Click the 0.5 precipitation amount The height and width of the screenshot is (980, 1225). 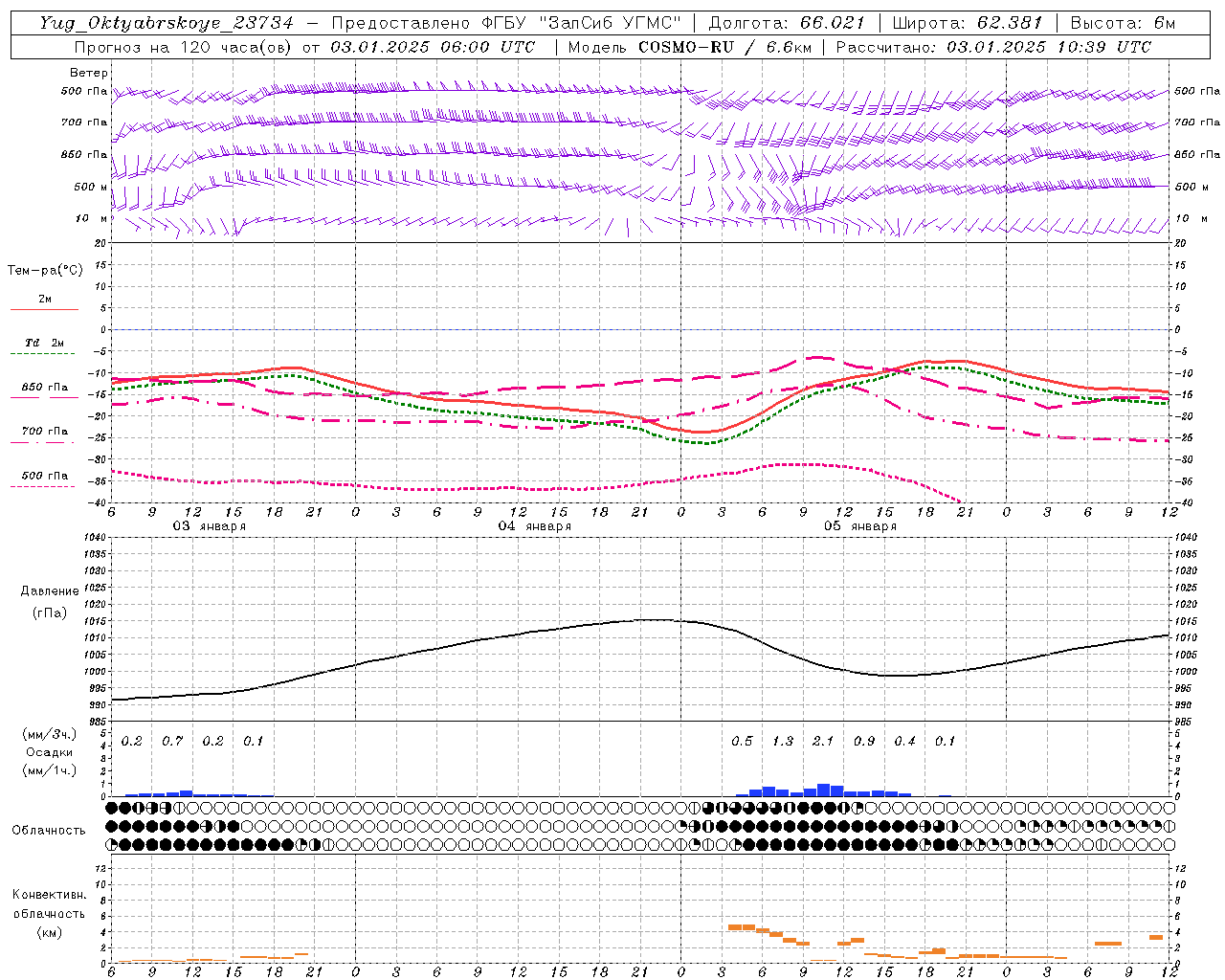click(x=742, y=741)
